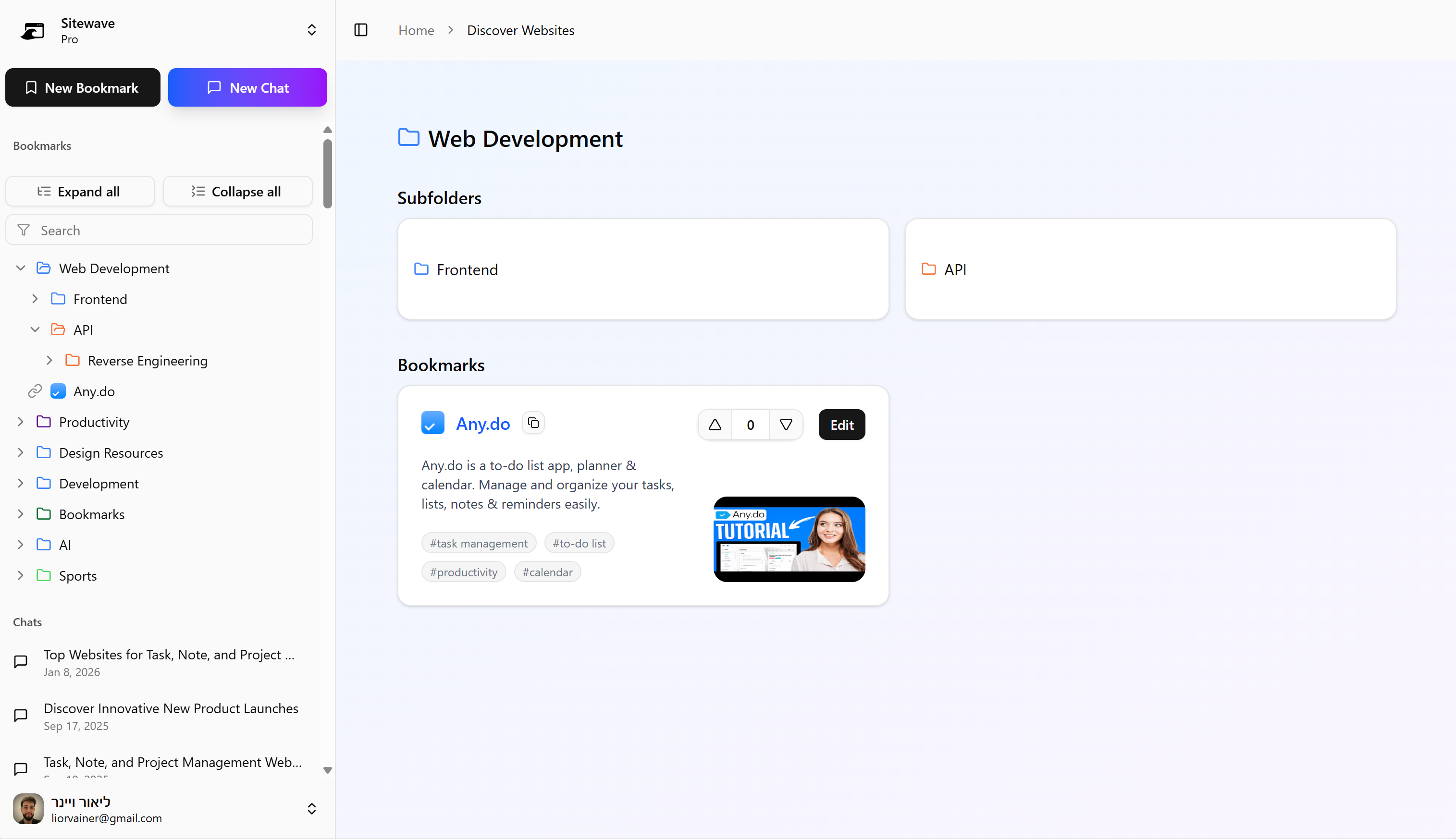1456x839 pixels.
Task: Click the Web Development header folder icon
Action: point(408,138)
